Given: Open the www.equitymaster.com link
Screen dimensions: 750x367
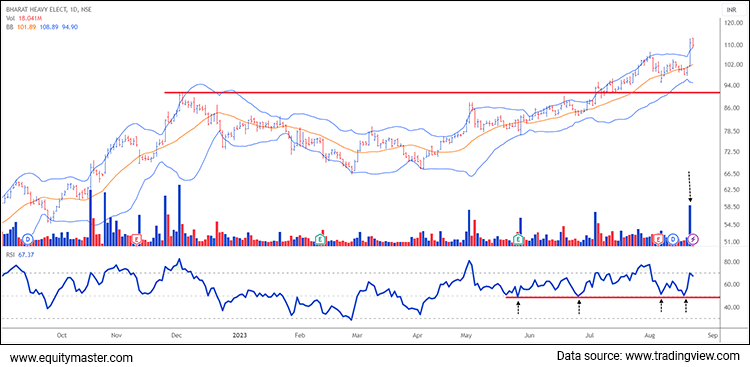Looking at the screenshot, I should [71, 357].
